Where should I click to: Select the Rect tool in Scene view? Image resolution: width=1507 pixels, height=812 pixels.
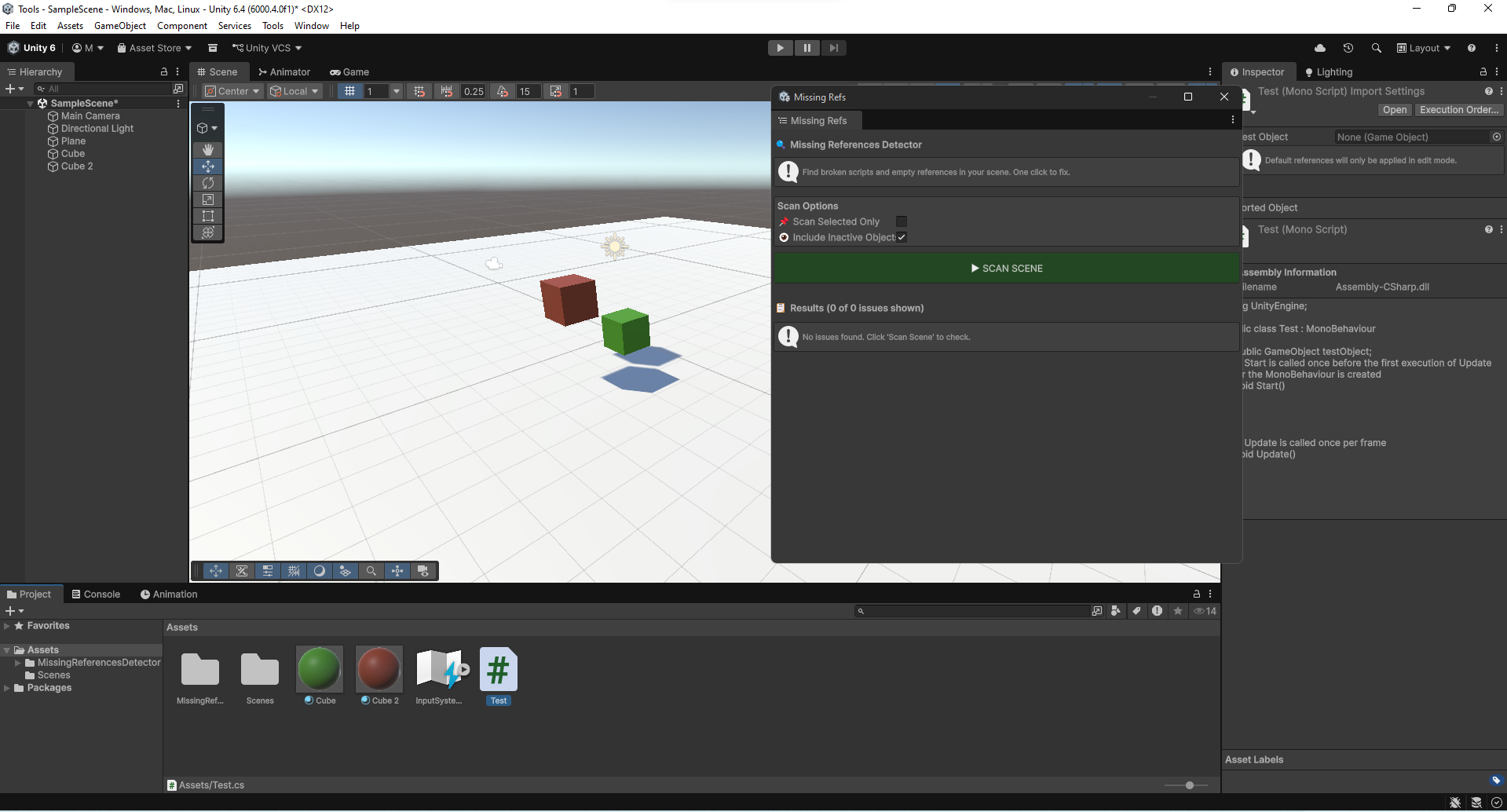tap(208, 216)
